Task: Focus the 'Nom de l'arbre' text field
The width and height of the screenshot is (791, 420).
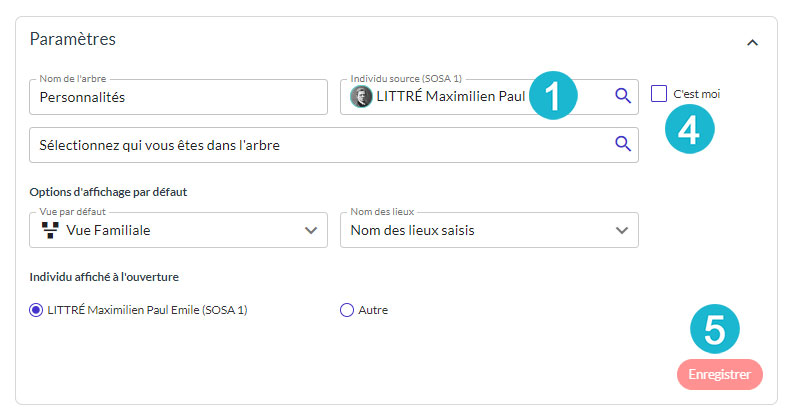Action: pyautogui.click(x=180, y=98)
